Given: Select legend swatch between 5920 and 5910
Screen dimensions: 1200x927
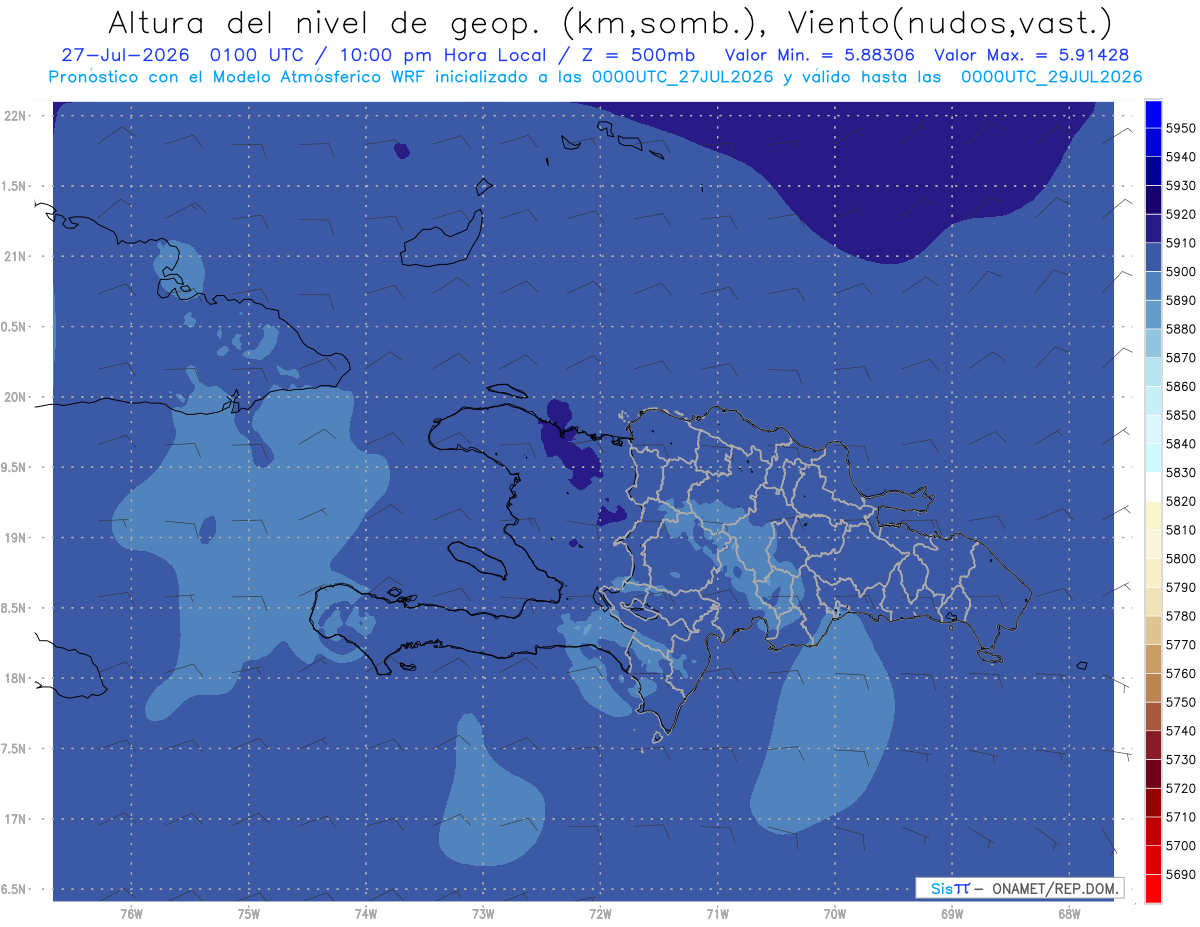Looking at the screenshot, I should tap(1152, 228).
